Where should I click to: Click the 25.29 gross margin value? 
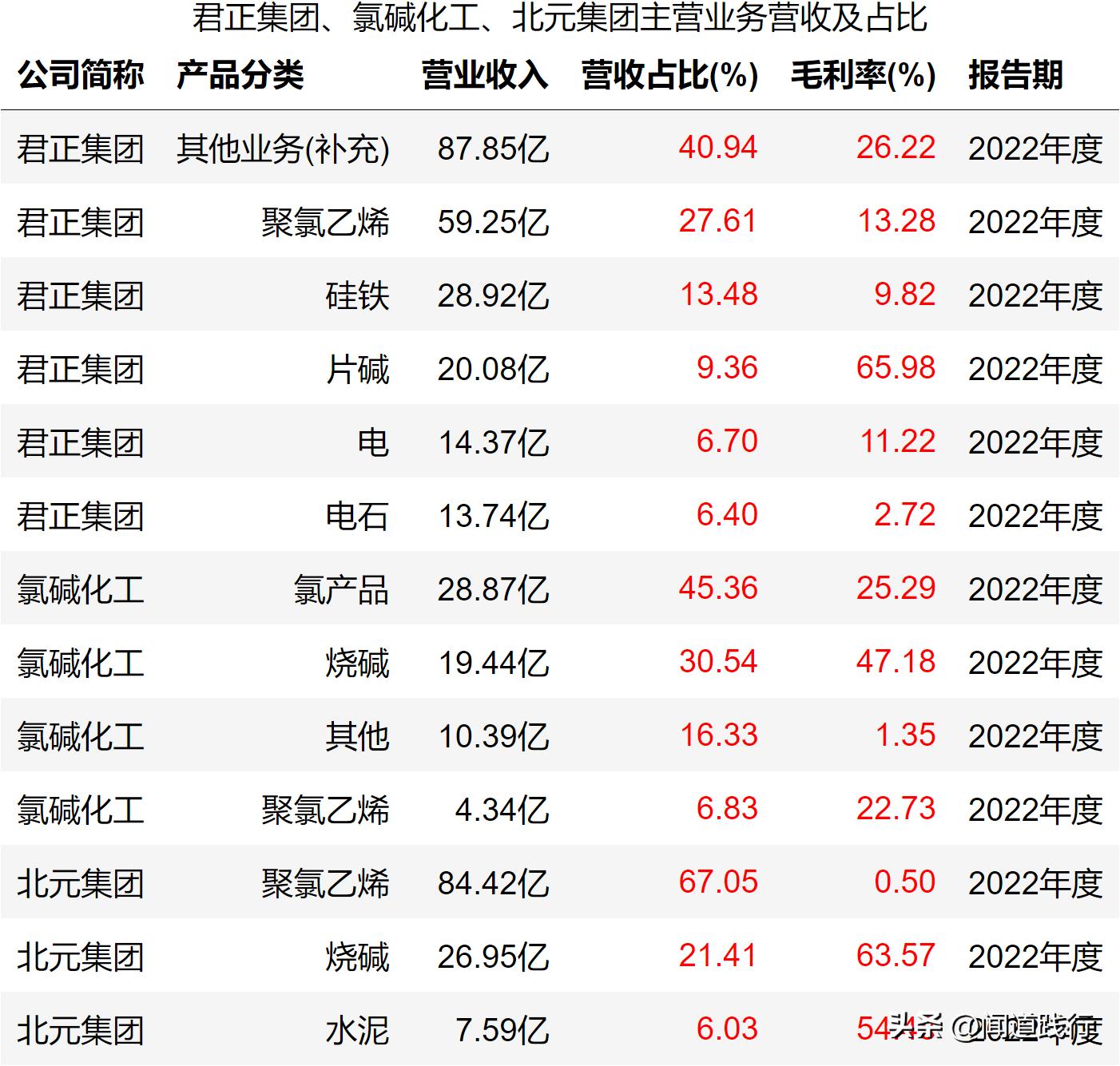(x=896, y=588)
